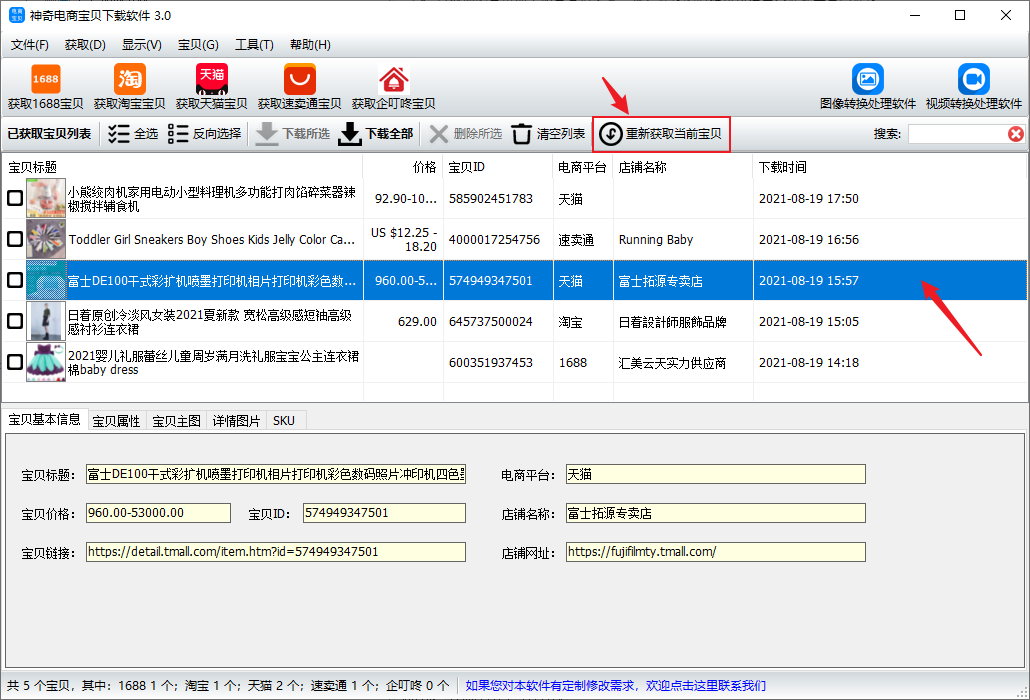Click thumbnail of 富士DE100 printer item

pos(46,280)
